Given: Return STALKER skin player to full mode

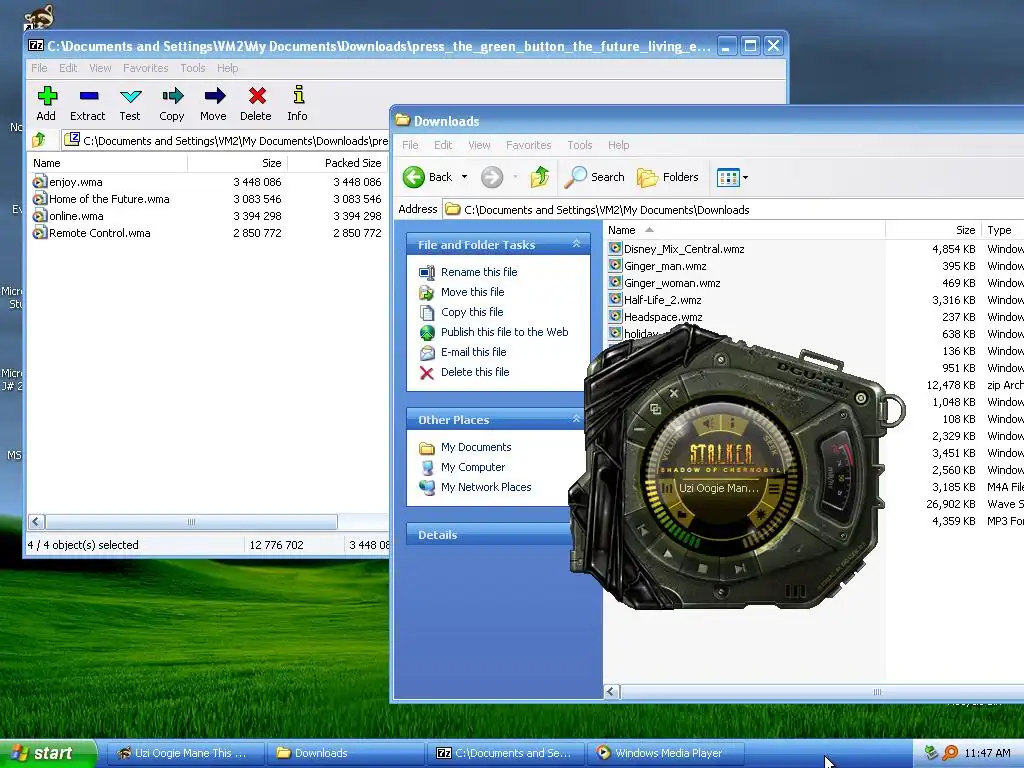Looking at the screenshot, I should 655,409.
